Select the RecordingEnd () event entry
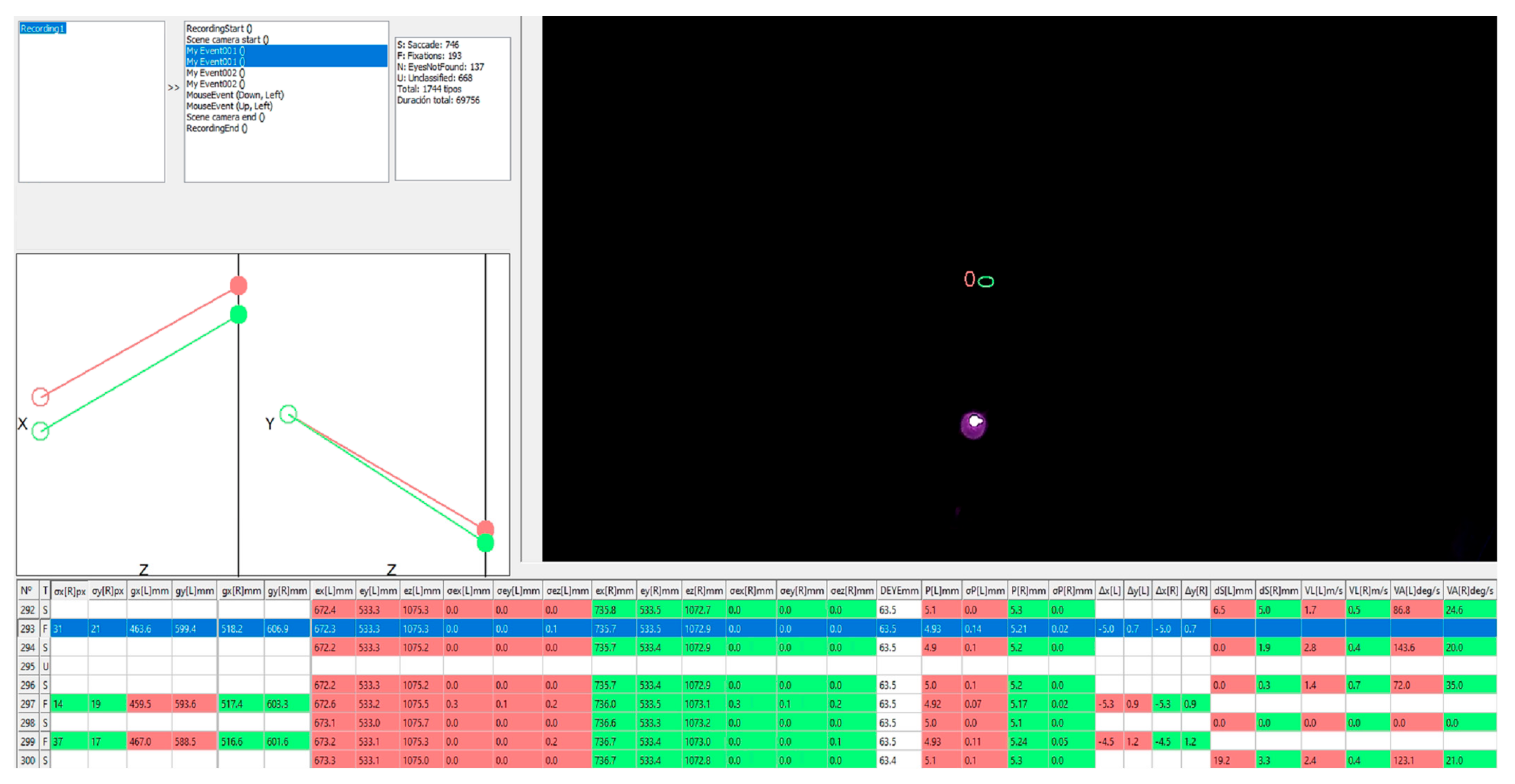Screen dimensions: 1515x784 point(217,128)
